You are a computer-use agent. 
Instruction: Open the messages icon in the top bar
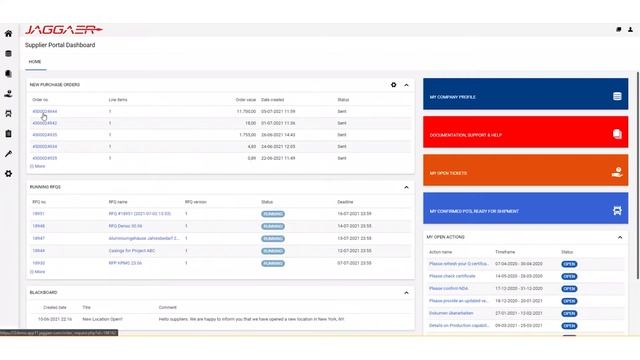point(619,29)
